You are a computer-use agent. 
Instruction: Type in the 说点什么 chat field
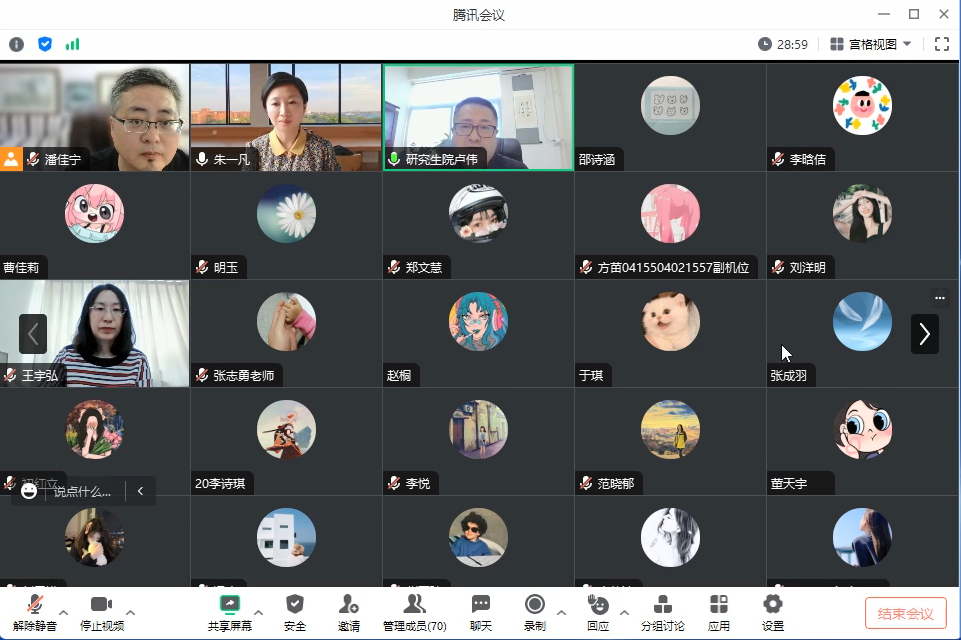83,491
